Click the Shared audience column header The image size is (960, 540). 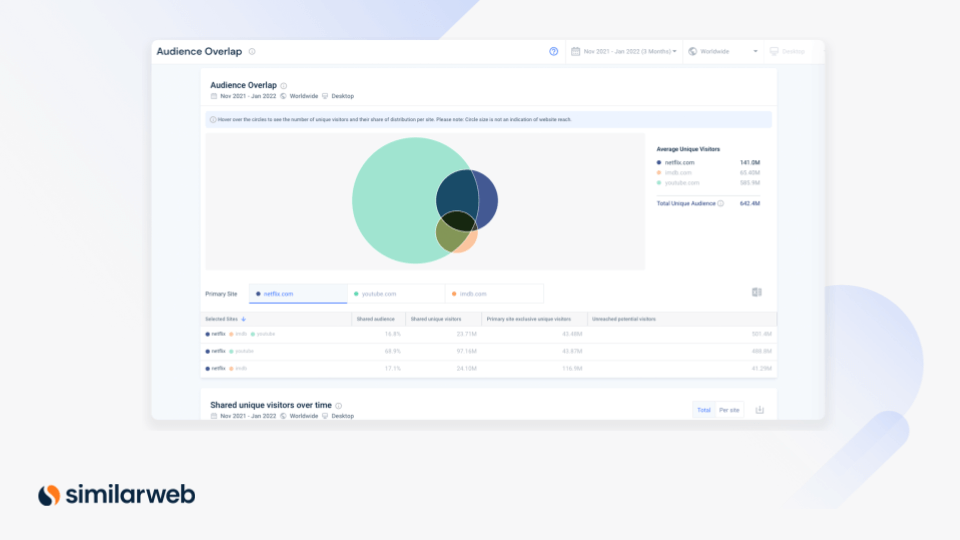(x=378, y=319)
